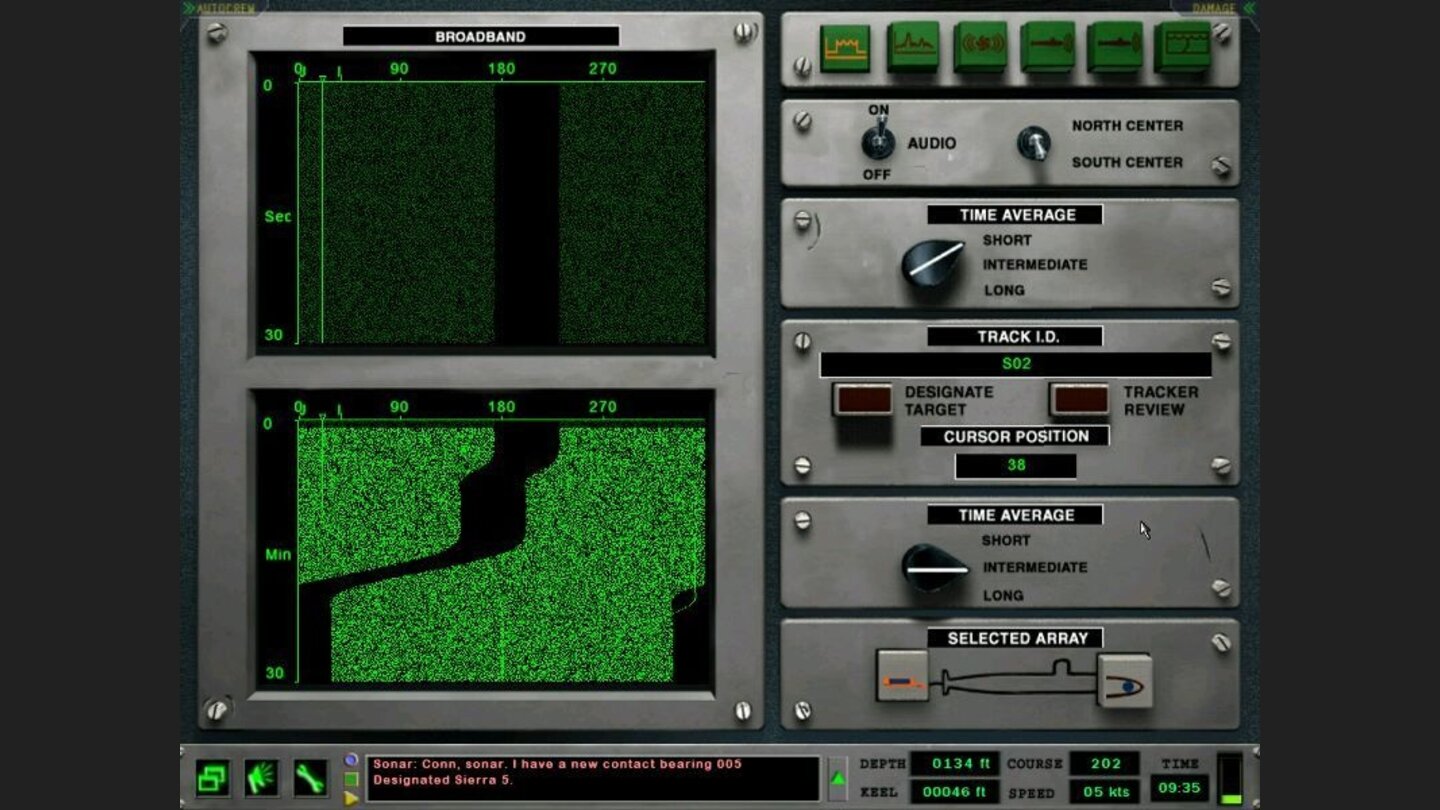Flip the Audio ON/OFF toggle switch
This screenshot has height=810, width=1440.
click(x=877, y=142)
